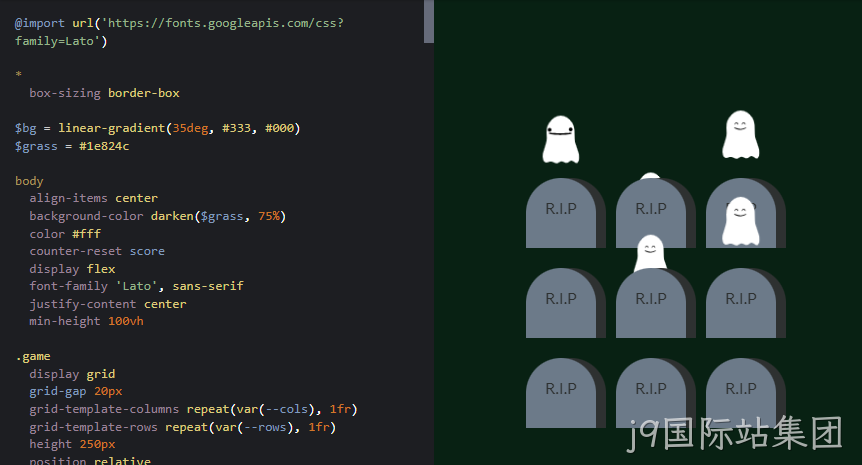Click the 'align-items center' line
The image size is (862, 465).
click(x=93, y=198)
